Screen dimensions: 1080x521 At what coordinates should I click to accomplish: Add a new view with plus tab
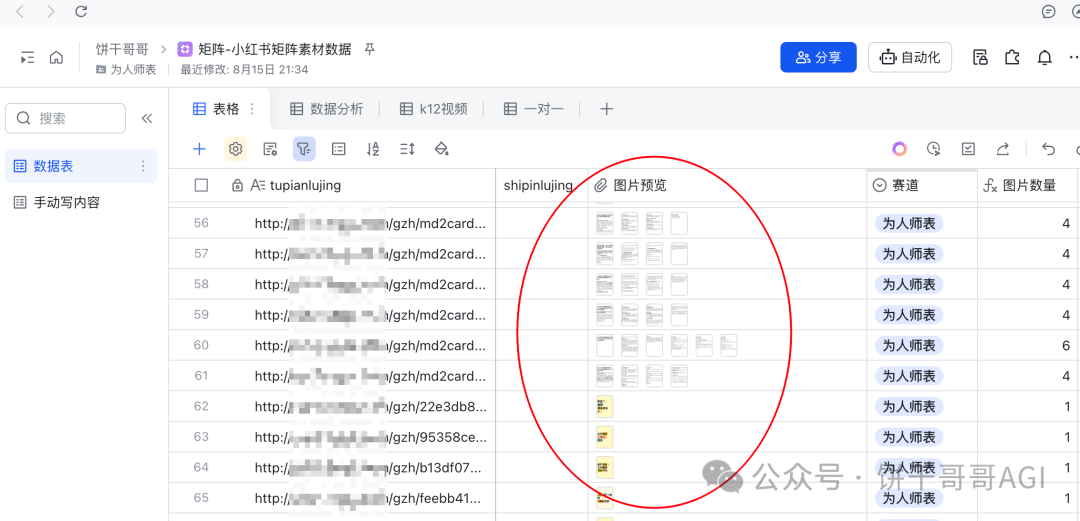point(606,109)
